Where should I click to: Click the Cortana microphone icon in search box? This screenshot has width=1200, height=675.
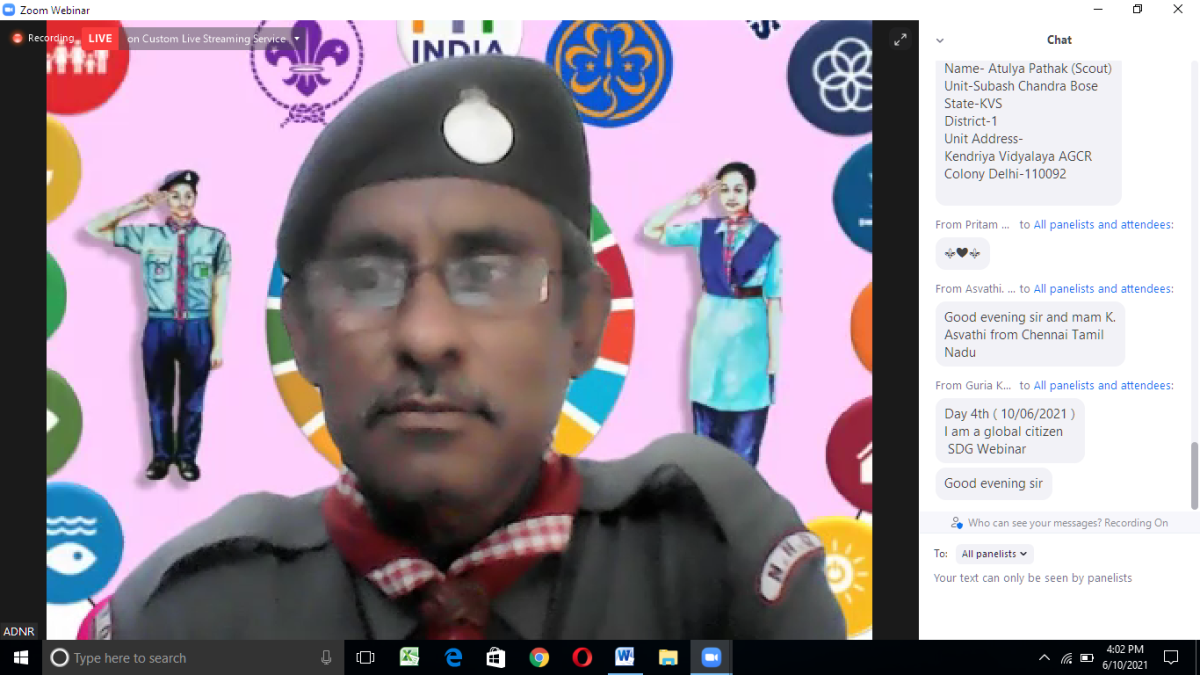[326, 657]
